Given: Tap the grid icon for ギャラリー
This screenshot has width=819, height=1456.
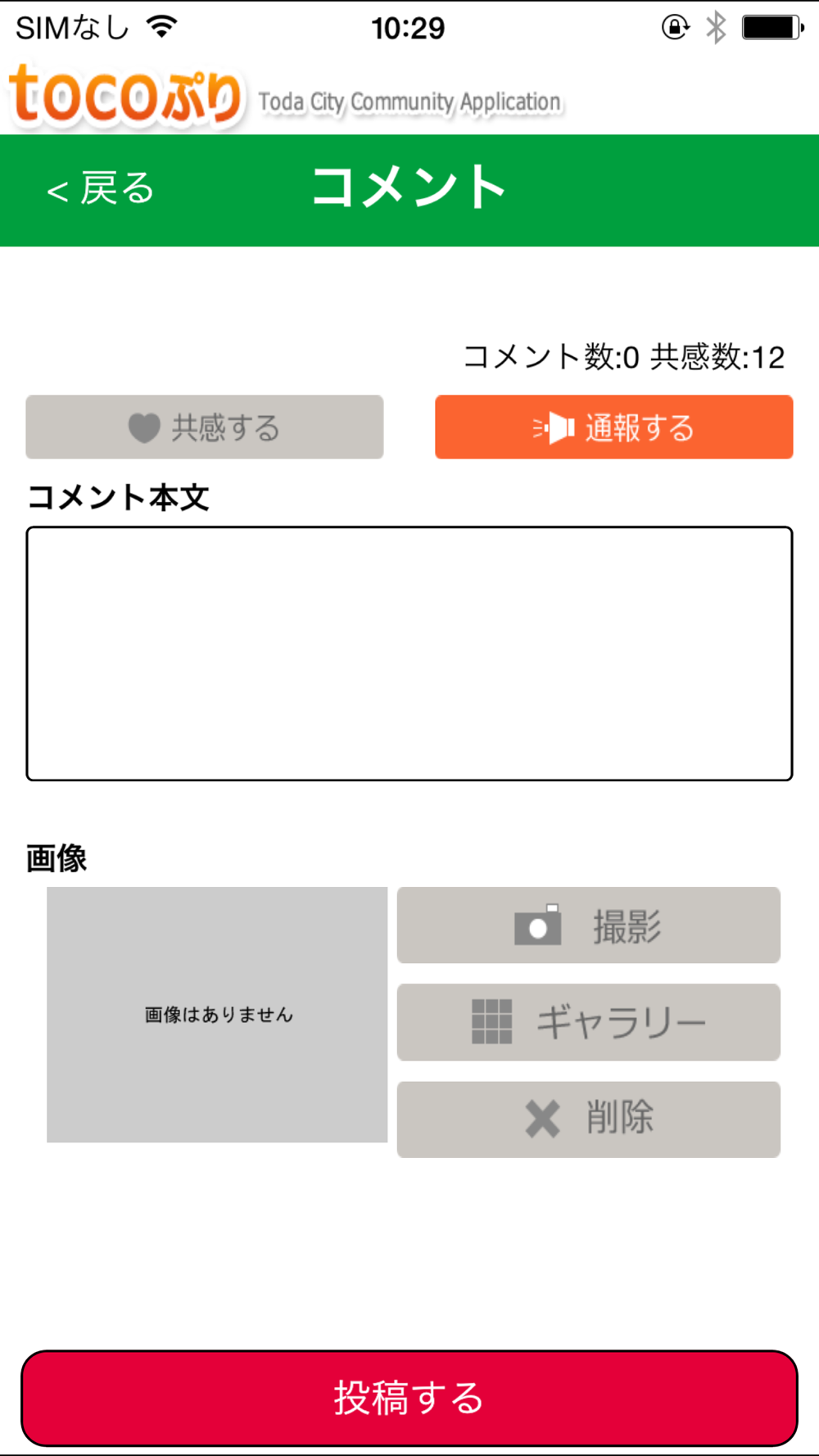Looking at the screenshot, I should (492, 1021).
